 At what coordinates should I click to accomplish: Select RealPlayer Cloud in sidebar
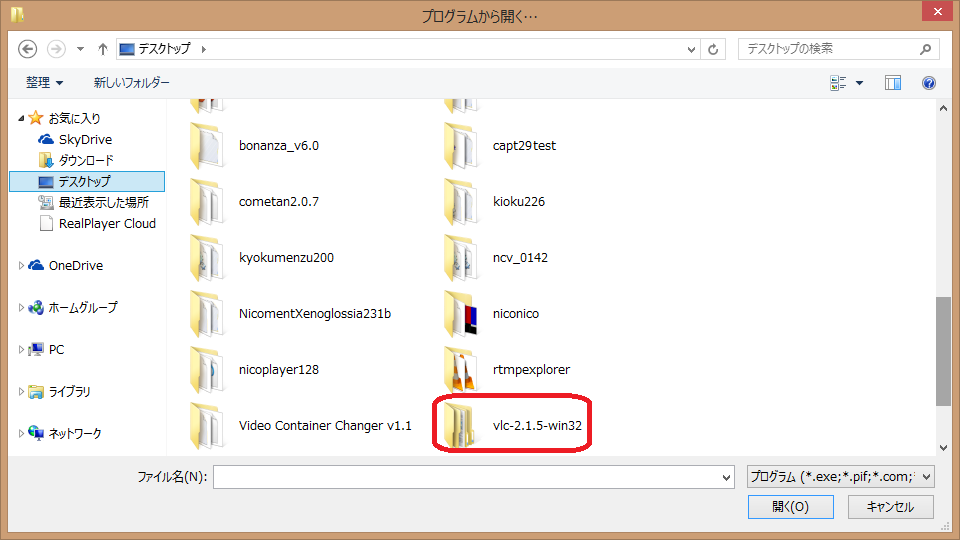(x=107, y=223)
